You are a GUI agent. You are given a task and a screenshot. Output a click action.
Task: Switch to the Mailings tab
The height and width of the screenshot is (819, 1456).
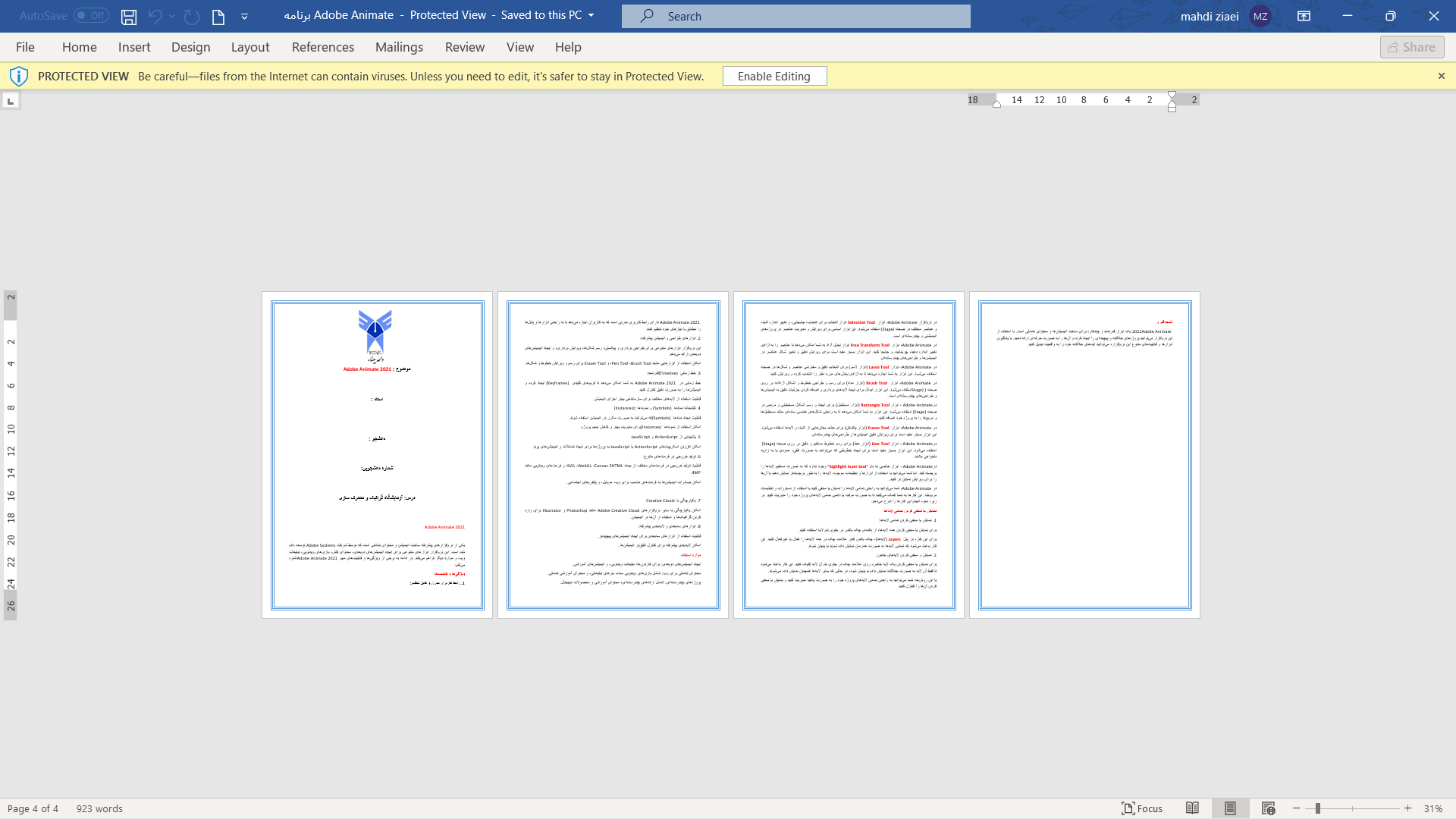click(400, 47)
